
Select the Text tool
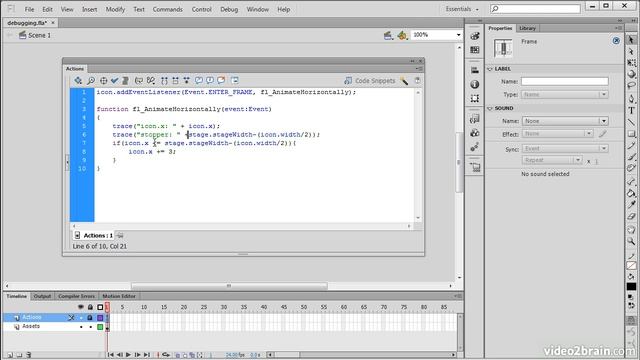coord(631,111)
